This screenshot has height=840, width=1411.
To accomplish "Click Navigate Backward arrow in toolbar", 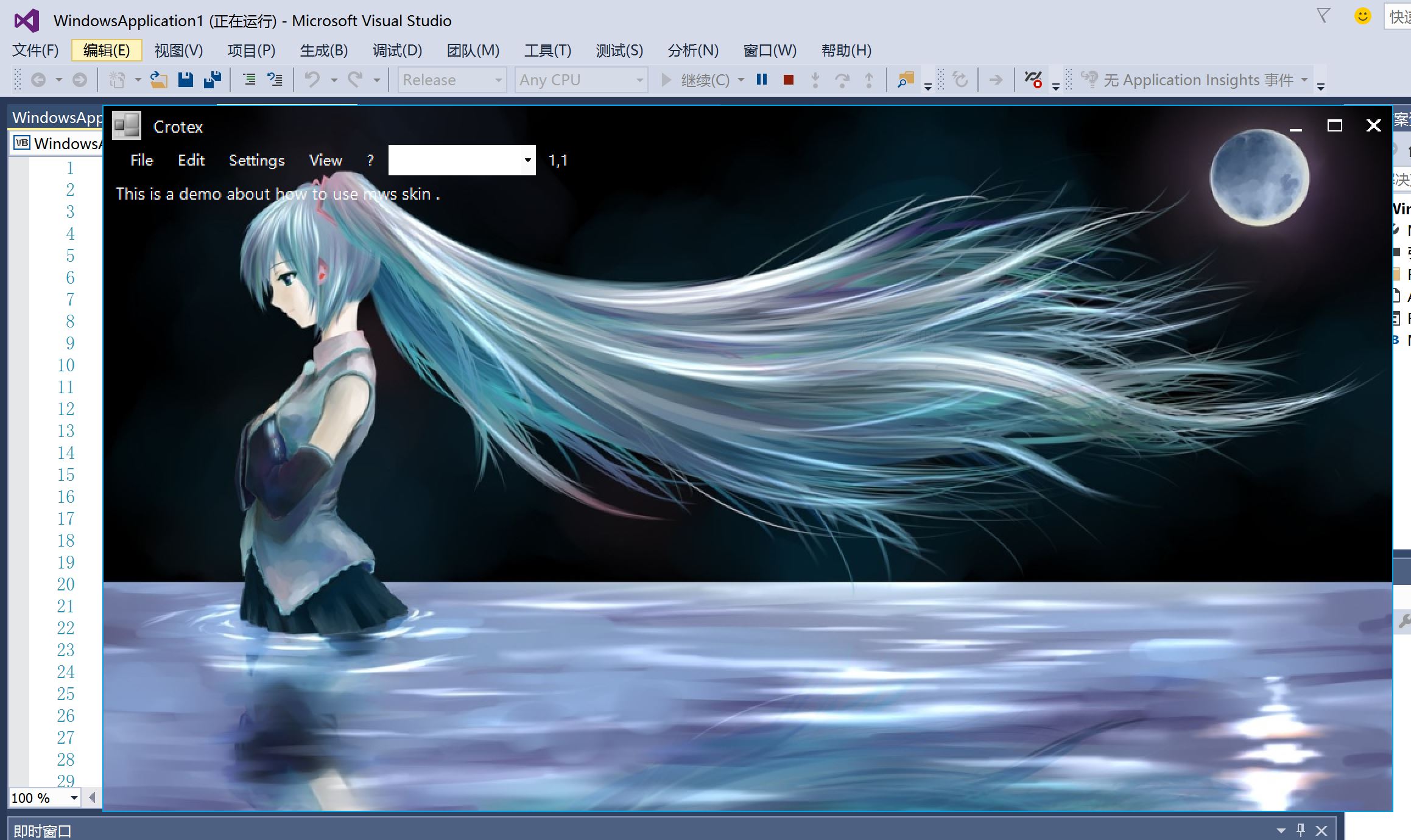I will coord(38,80).
